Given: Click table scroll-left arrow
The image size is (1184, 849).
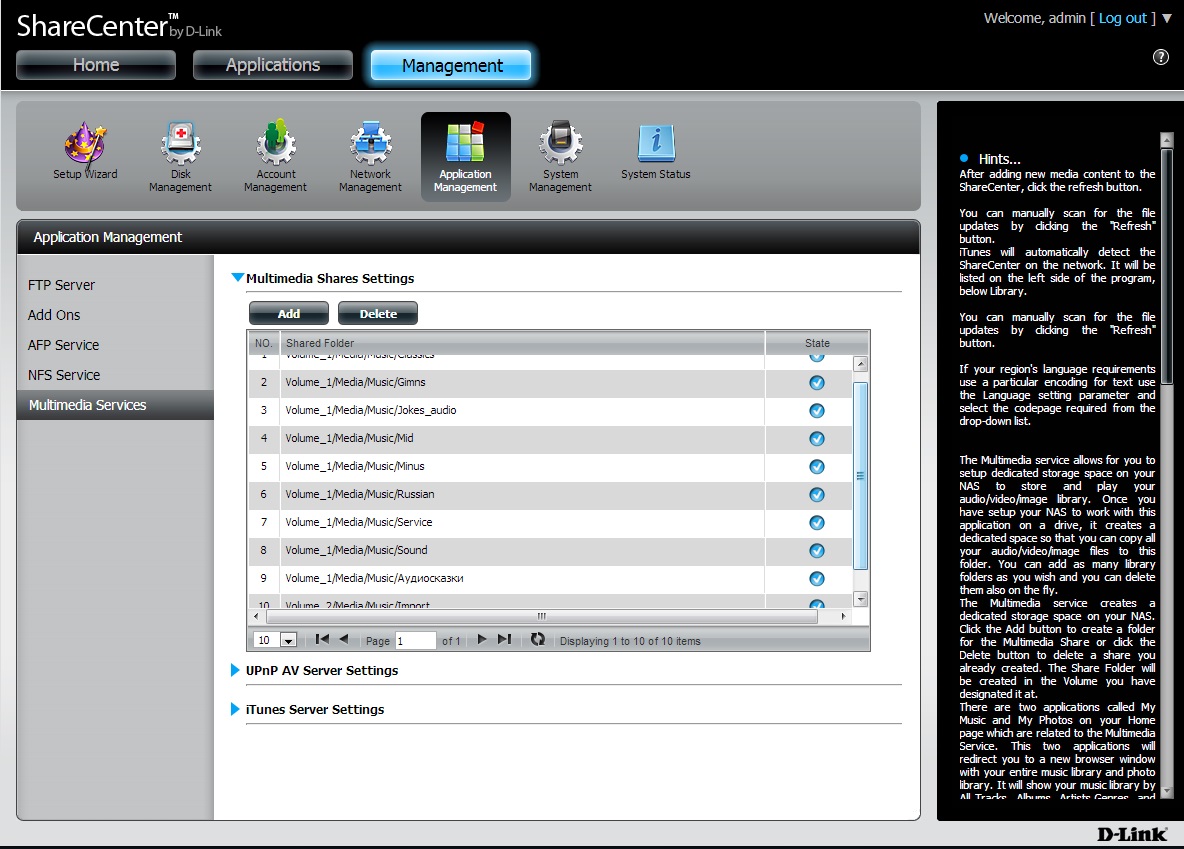Looking at the screenshot, I should [257, 616].
